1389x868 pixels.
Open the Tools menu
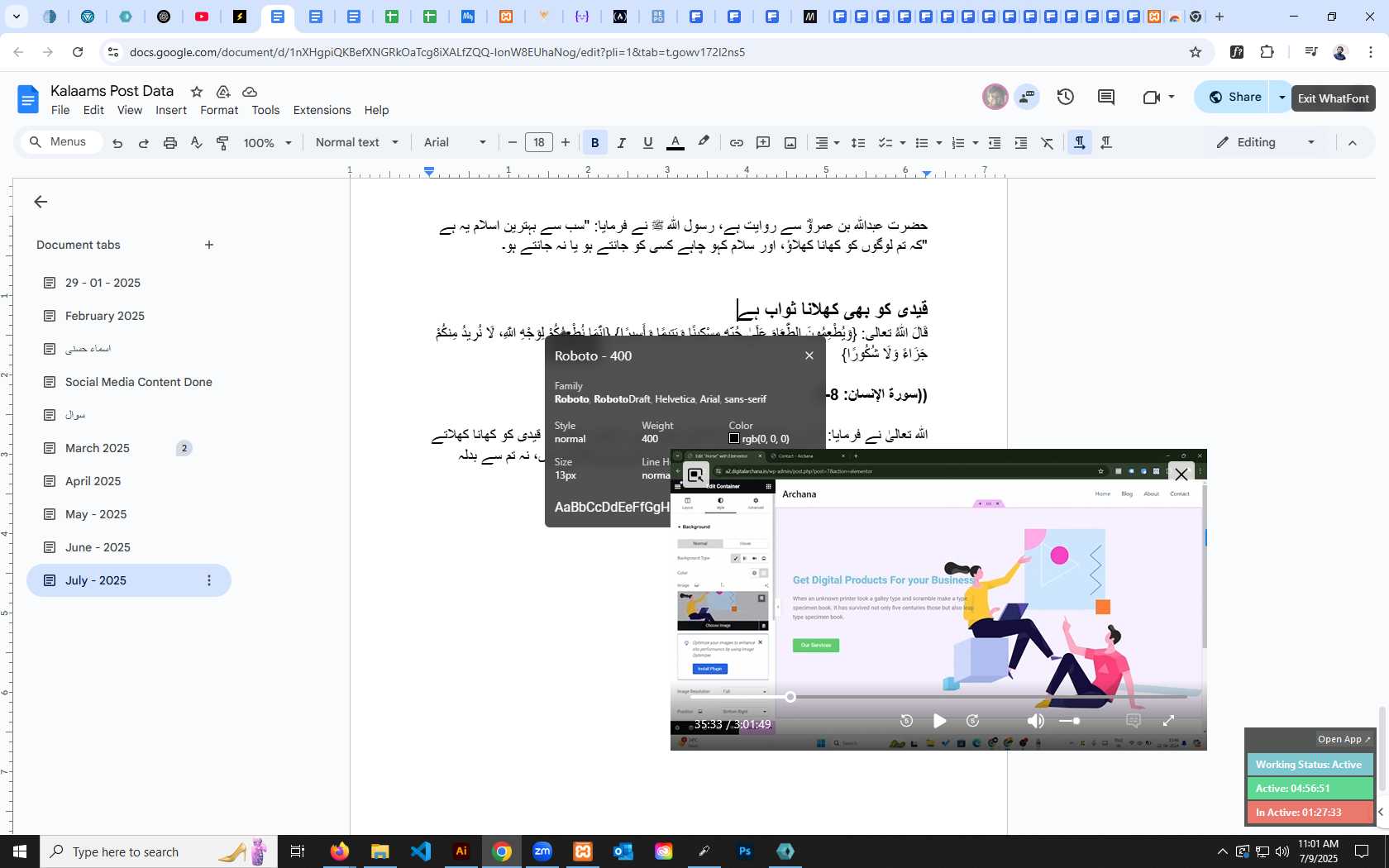click(x=265, y=110)
